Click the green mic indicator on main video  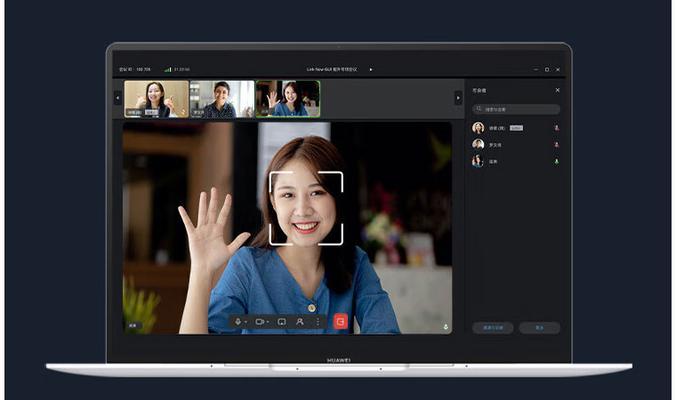[445, 327]
